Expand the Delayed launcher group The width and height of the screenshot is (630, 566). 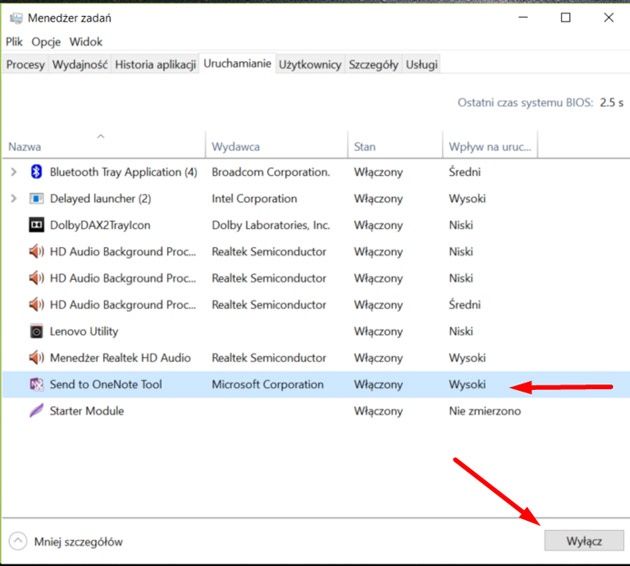(x=13, y=198)
